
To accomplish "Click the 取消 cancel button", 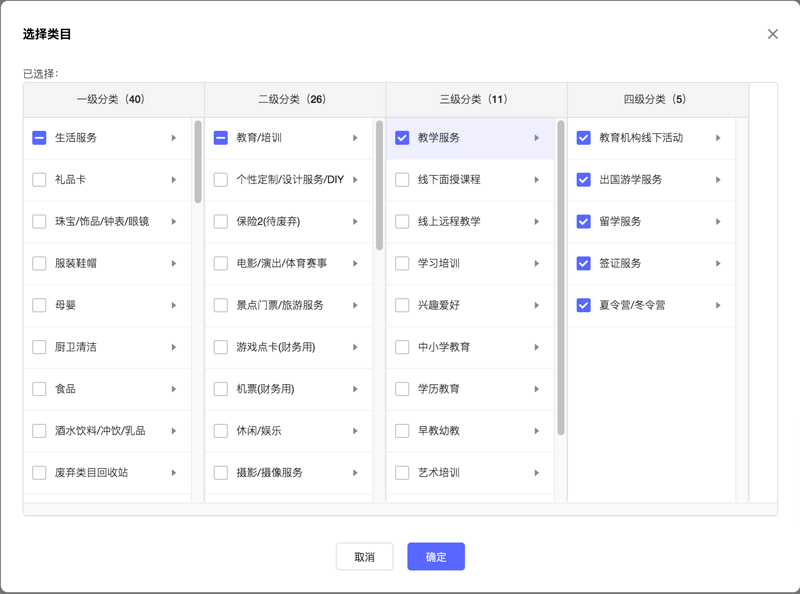I will 365,557.
